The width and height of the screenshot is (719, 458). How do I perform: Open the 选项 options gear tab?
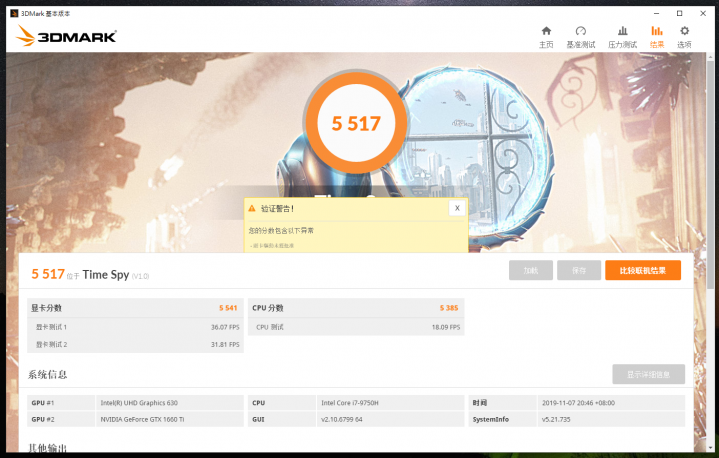tap(684, 37)
